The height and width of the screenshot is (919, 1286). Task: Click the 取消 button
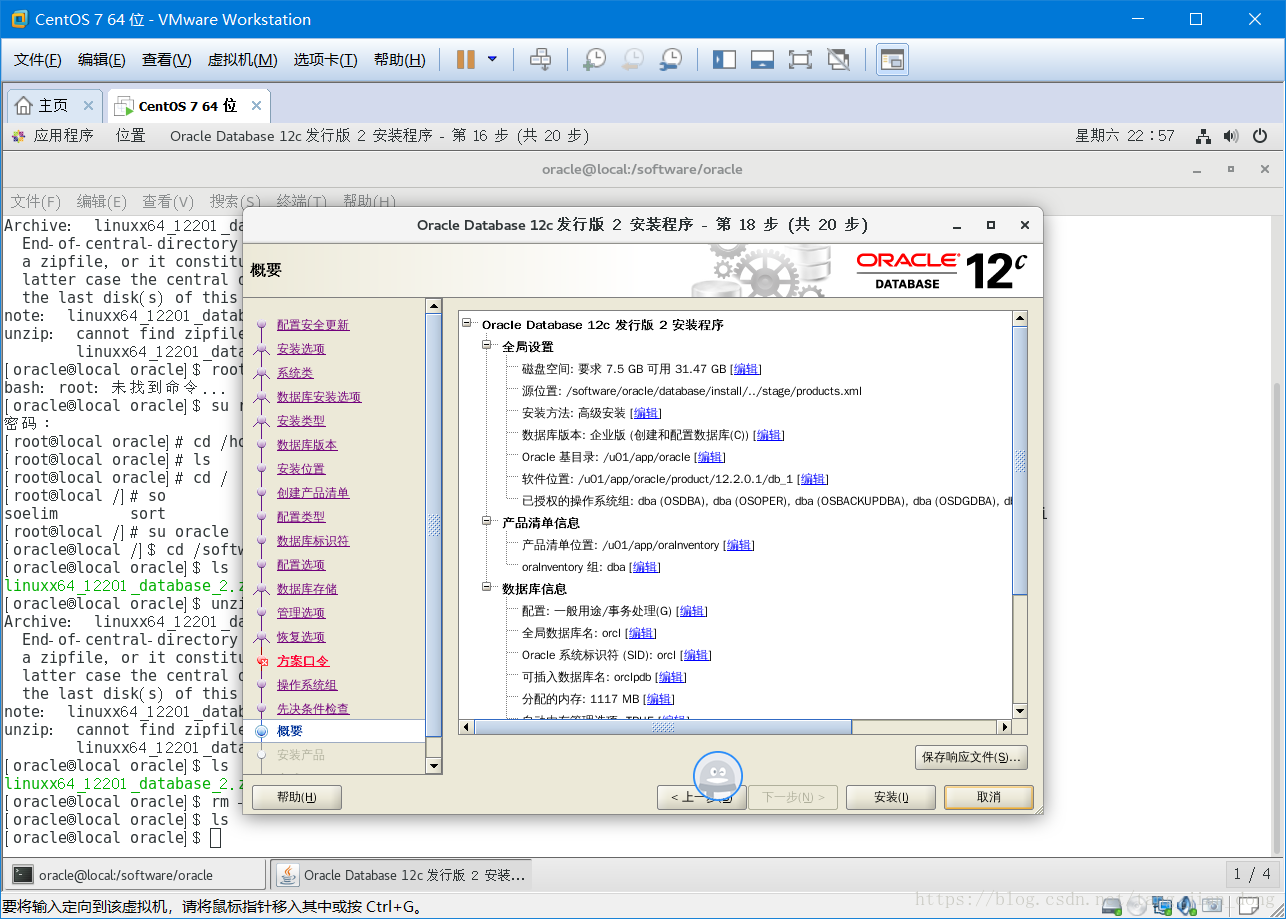click(989, 797)
